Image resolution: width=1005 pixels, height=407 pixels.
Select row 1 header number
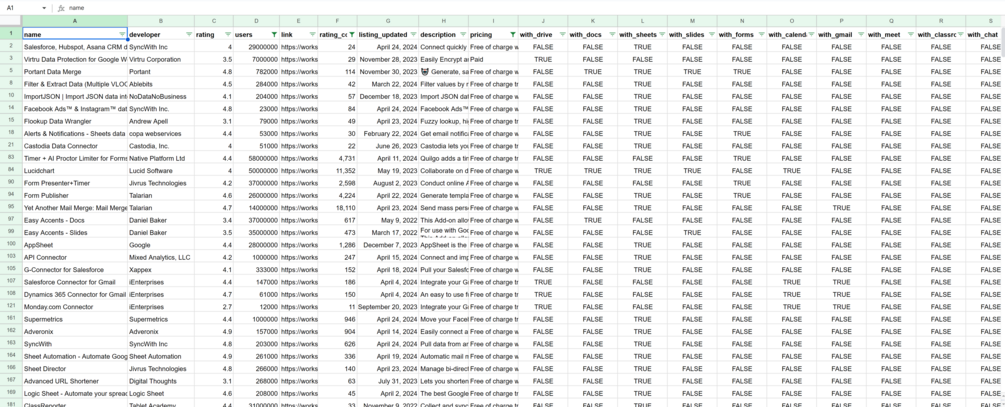11,34
